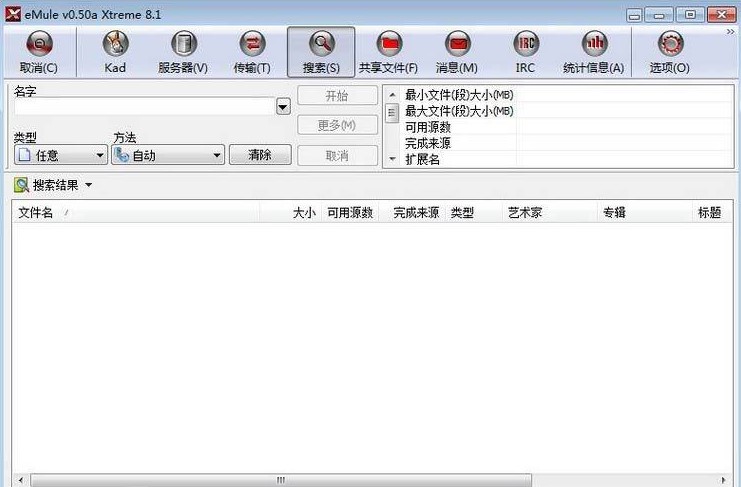Click the 取消(C) disconnect toolbar icon

tap(39, 44)
